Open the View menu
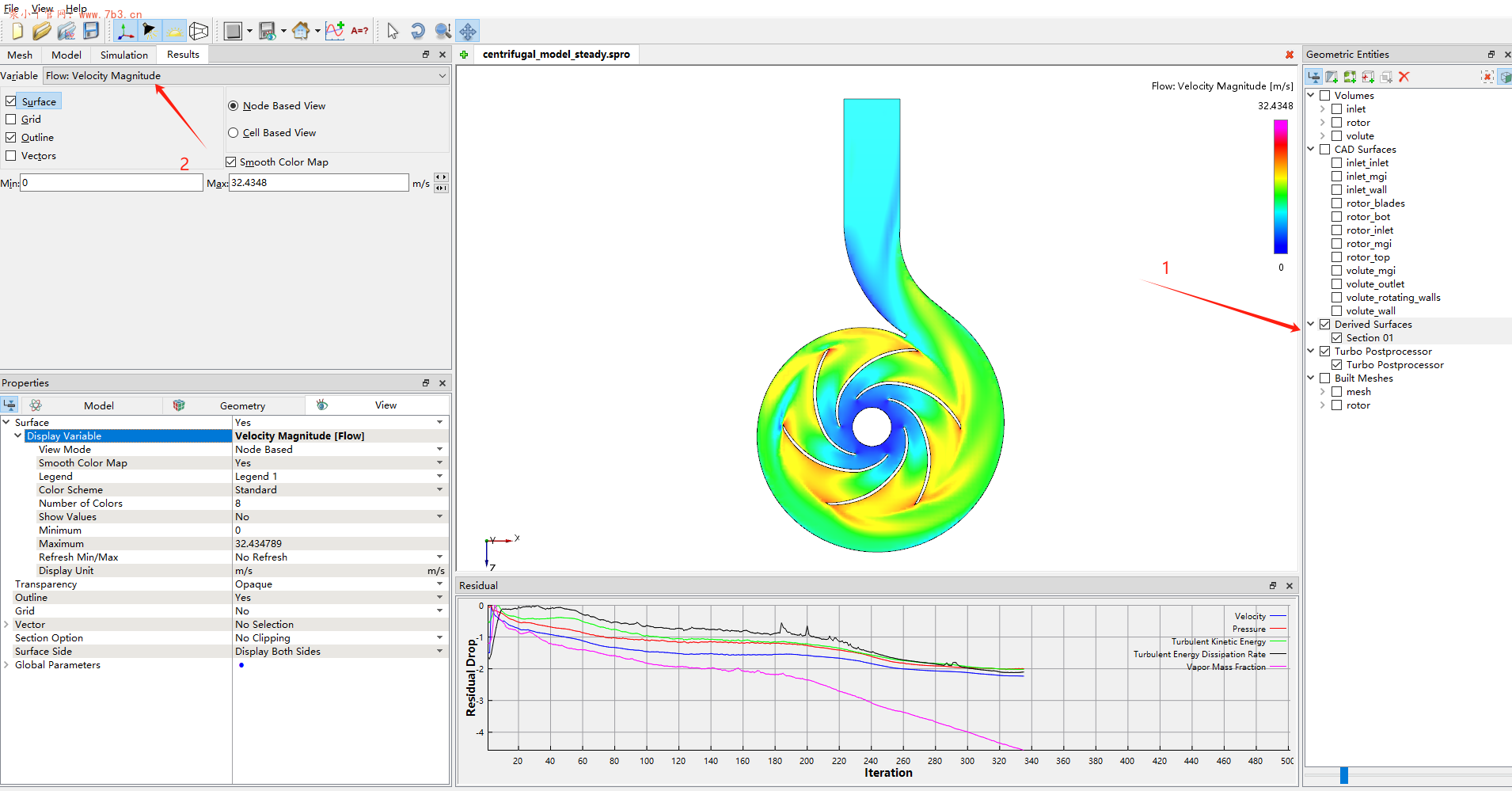 pyautogui.click(x=42, y=9)
